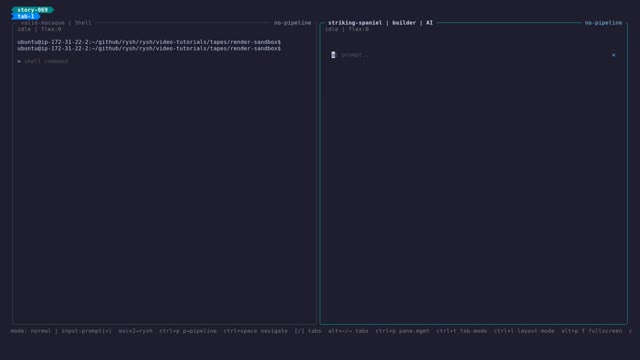The width and height of the screenshot is (640, 360).
Task: Click the ctrl+space navigate hint
Action: (x=256, y=331)
